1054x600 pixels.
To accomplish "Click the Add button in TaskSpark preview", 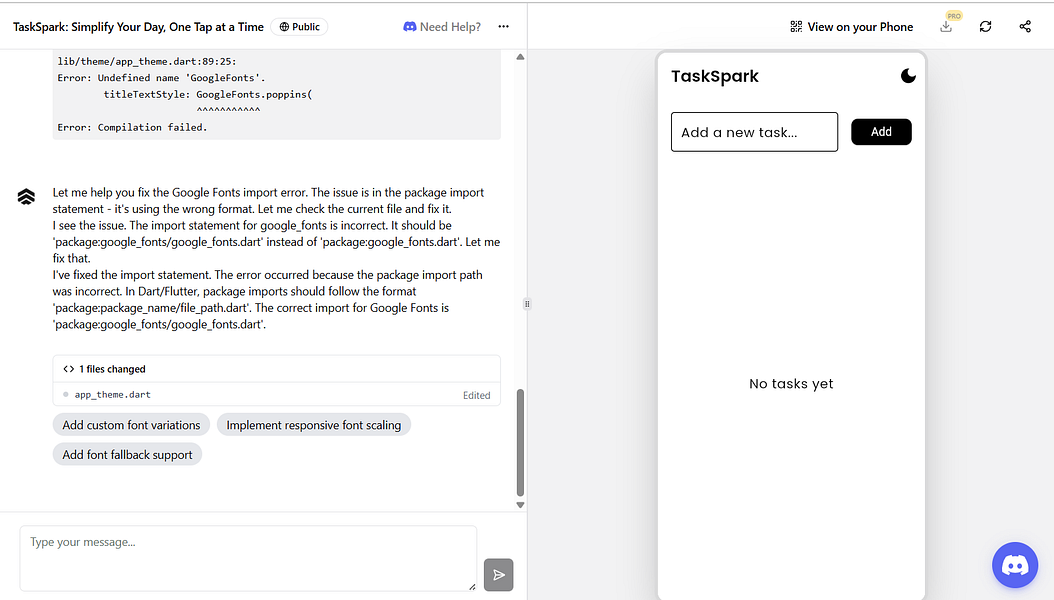I will [x=881, y=132].
